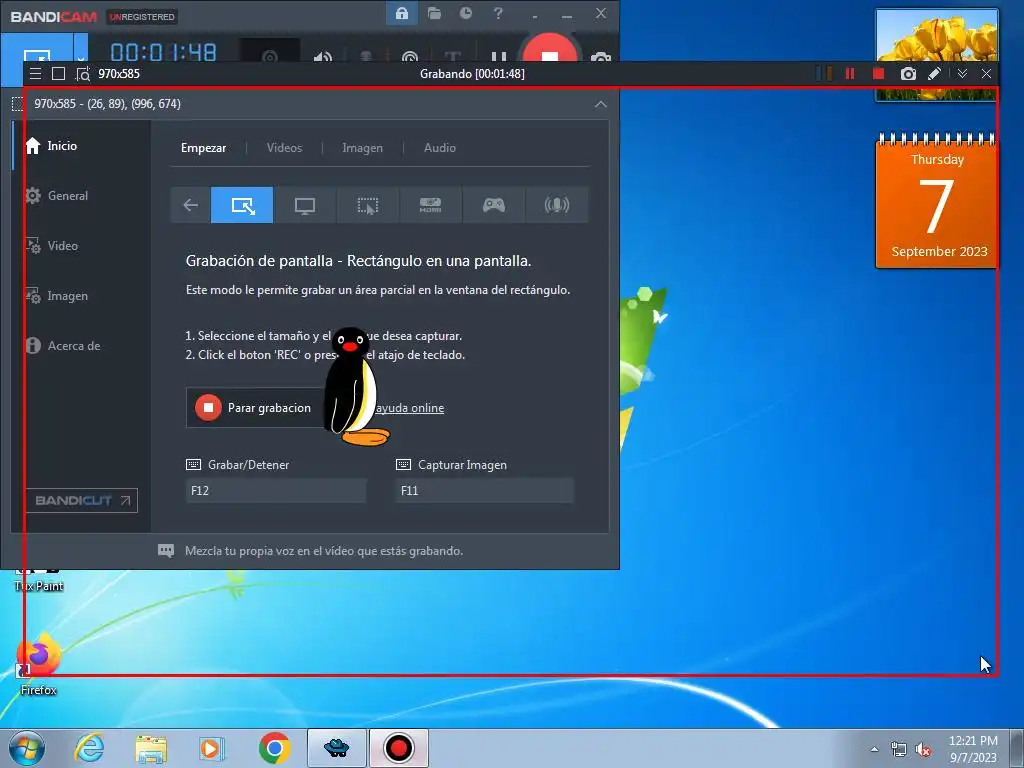Open the hamburger menu on the recording bar
The height and width of the screenshot is (768, 1024).
(x=36, y=74)
